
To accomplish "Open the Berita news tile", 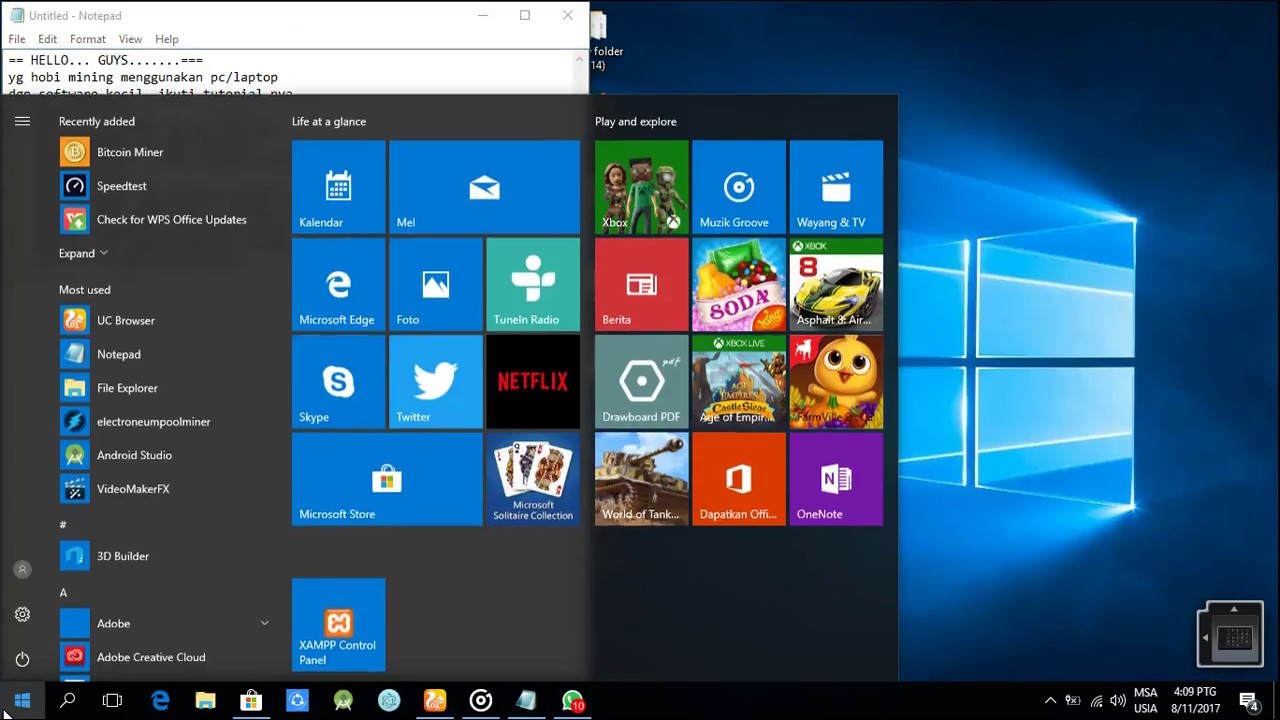I will pos(641,284).
